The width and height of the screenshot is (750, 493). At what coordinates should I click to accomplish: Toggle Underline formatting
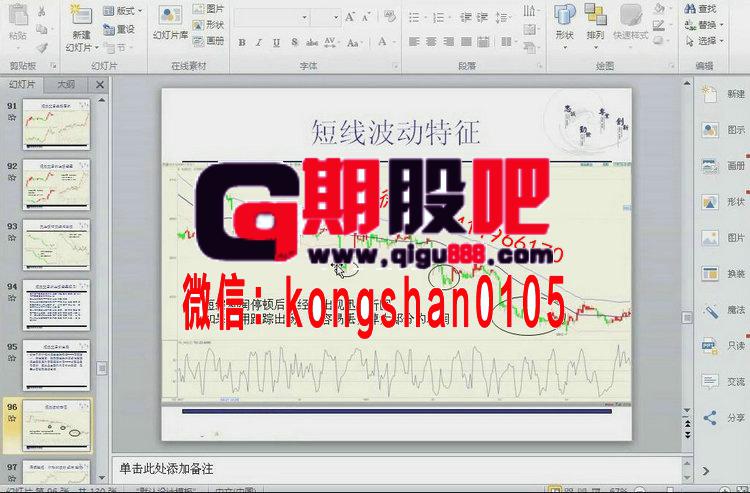tap(276, 43)
